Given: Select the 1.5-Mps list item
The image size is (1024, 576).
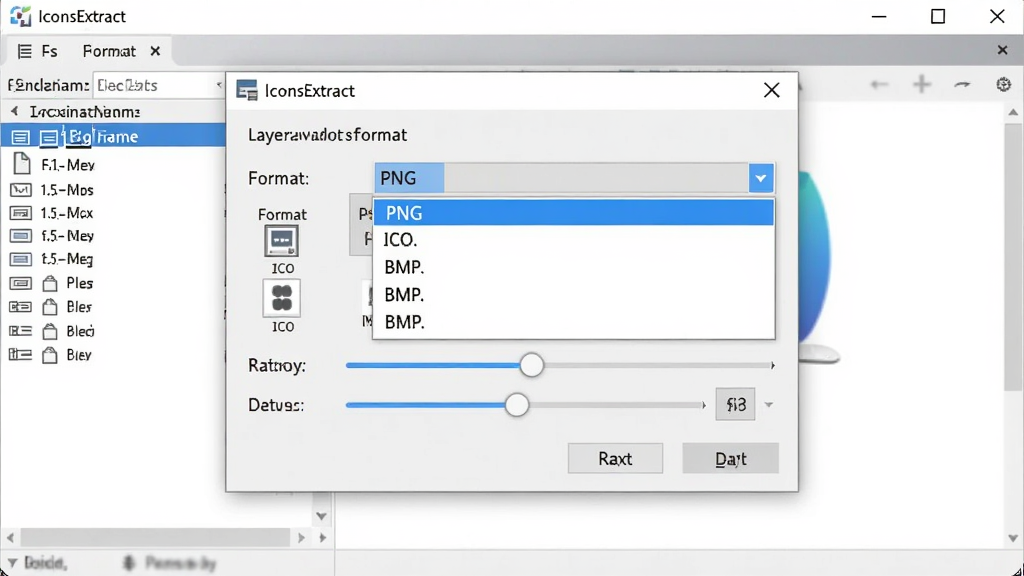Looking at the screenshot, I should [x=67, y=190].
